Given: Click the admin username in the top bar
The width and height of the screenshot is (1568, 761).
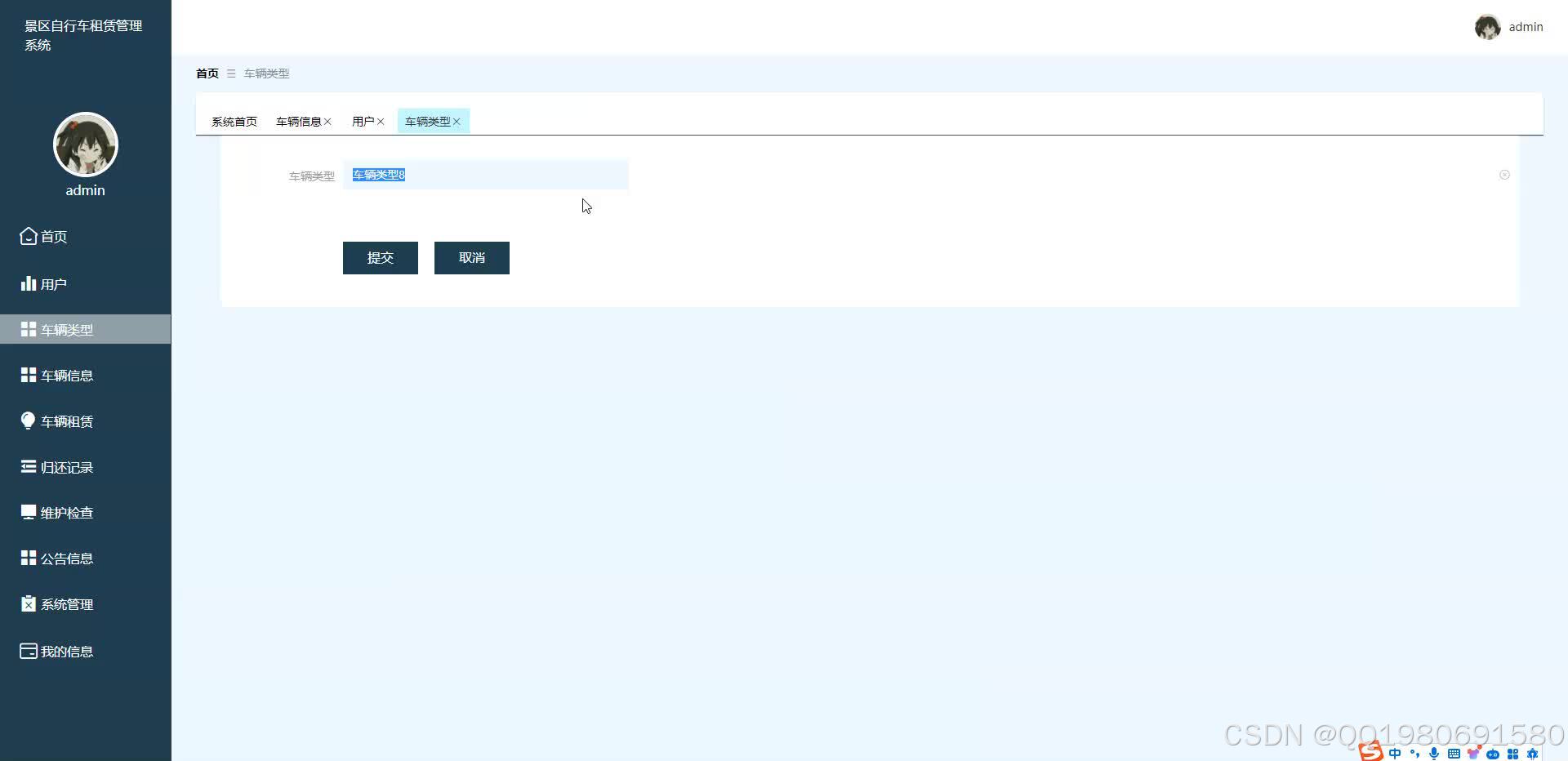Looking at the screenshot, I should (x=1526, y=27).
